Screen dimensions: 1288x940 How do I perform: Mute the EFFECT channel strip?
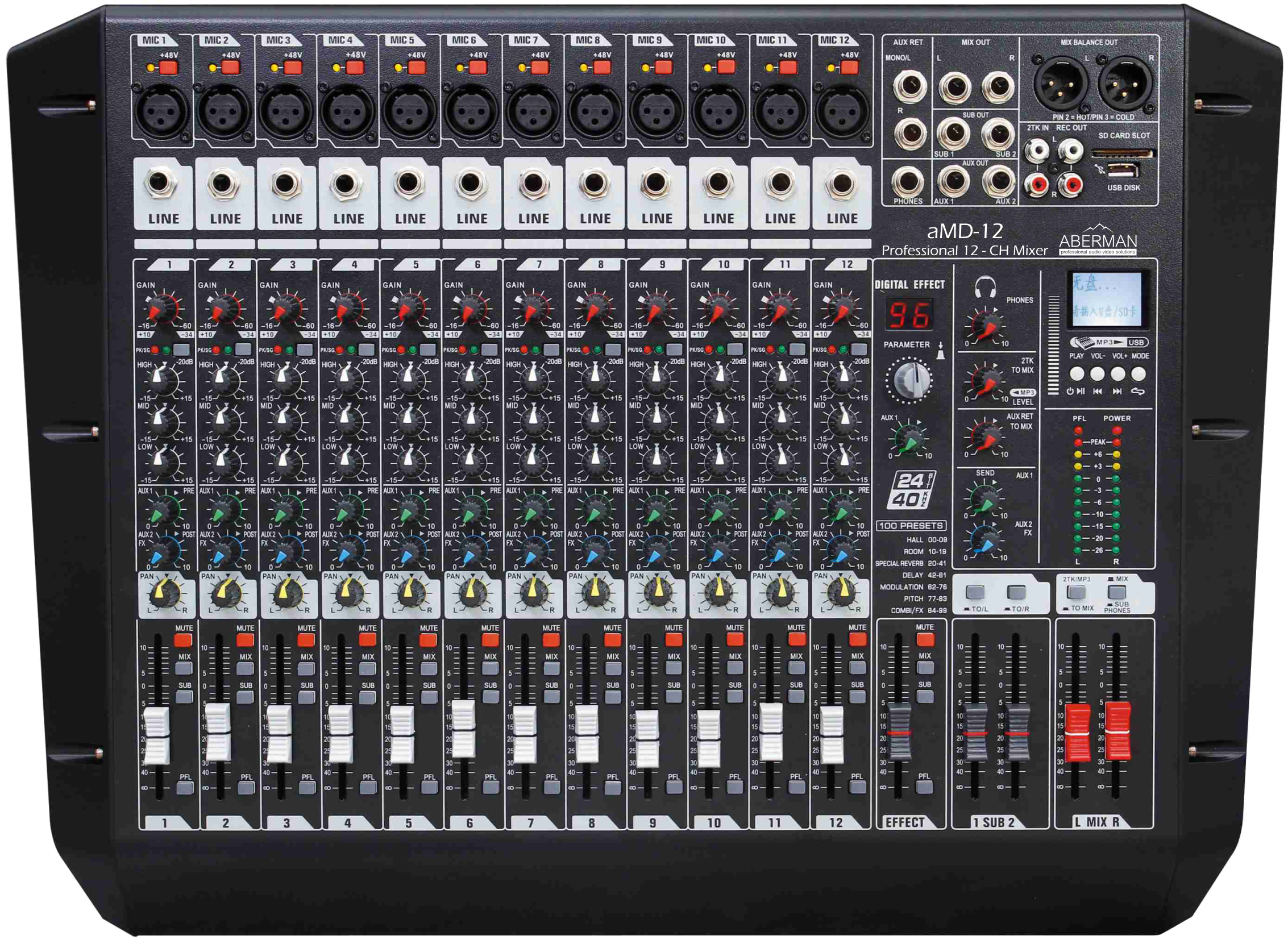[925, 639]
